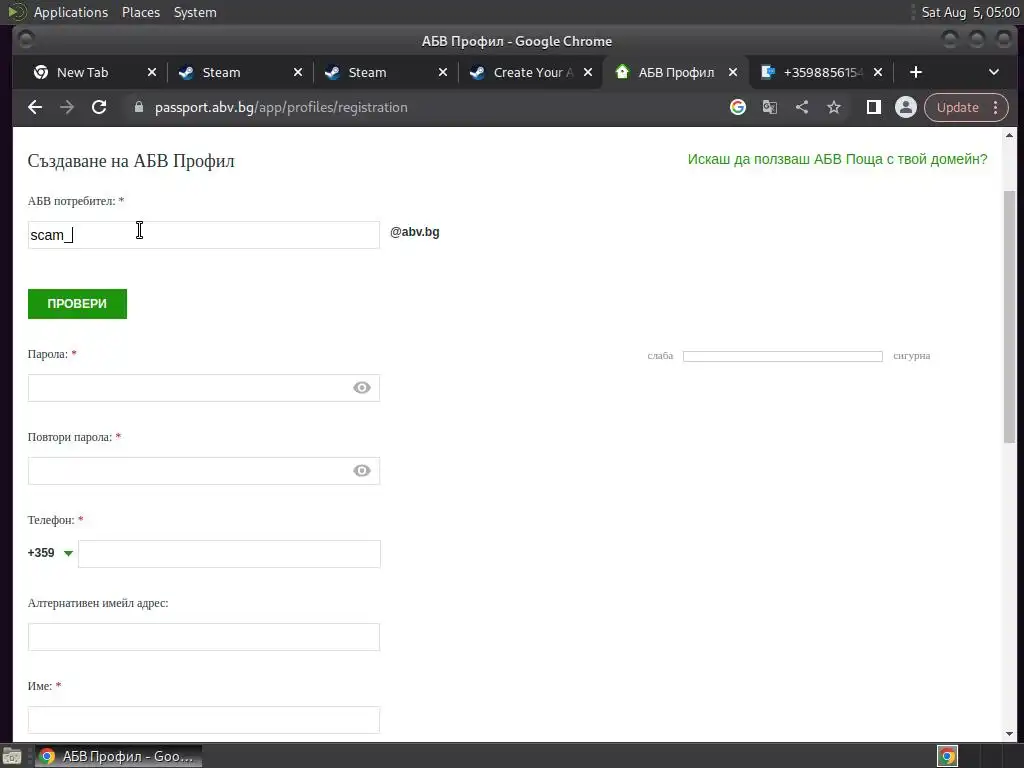Open the translate page icon

click(x=770, y=107)
